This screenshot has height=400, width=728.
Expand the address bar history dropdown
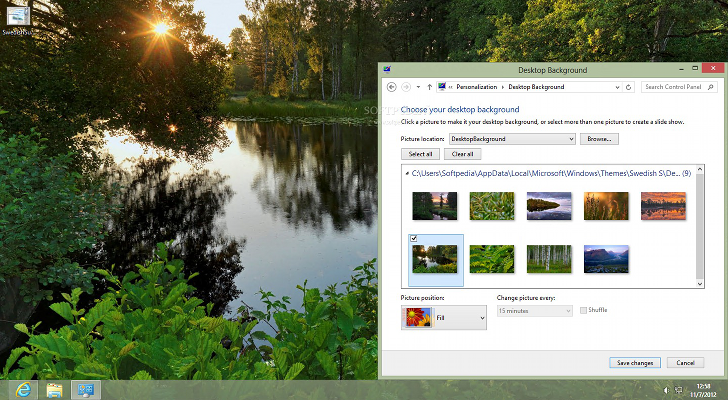[617, 87]
